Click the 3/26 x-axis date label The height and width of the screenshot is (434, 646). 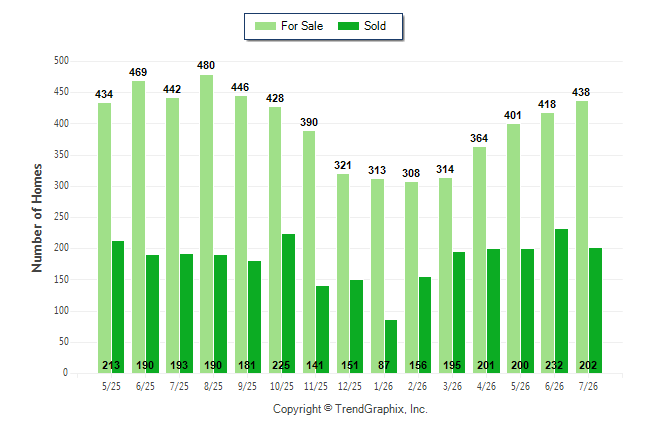pos(452,386)
